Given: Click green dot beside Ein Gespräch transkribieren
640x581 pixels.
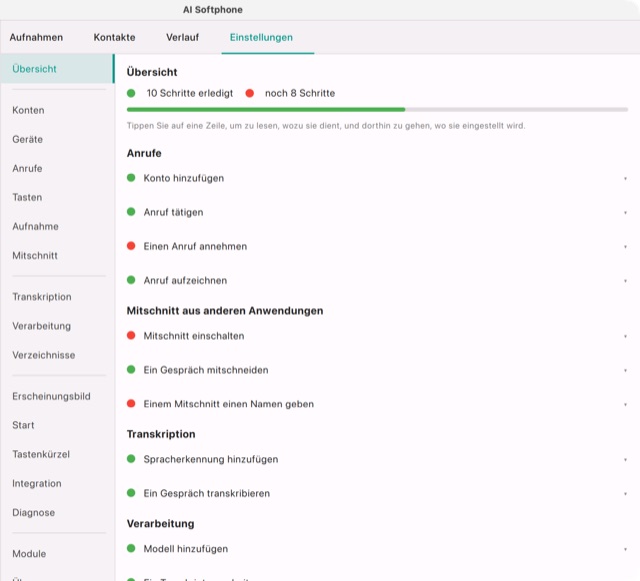Looking at the screenshot, I should coord(131,493).
